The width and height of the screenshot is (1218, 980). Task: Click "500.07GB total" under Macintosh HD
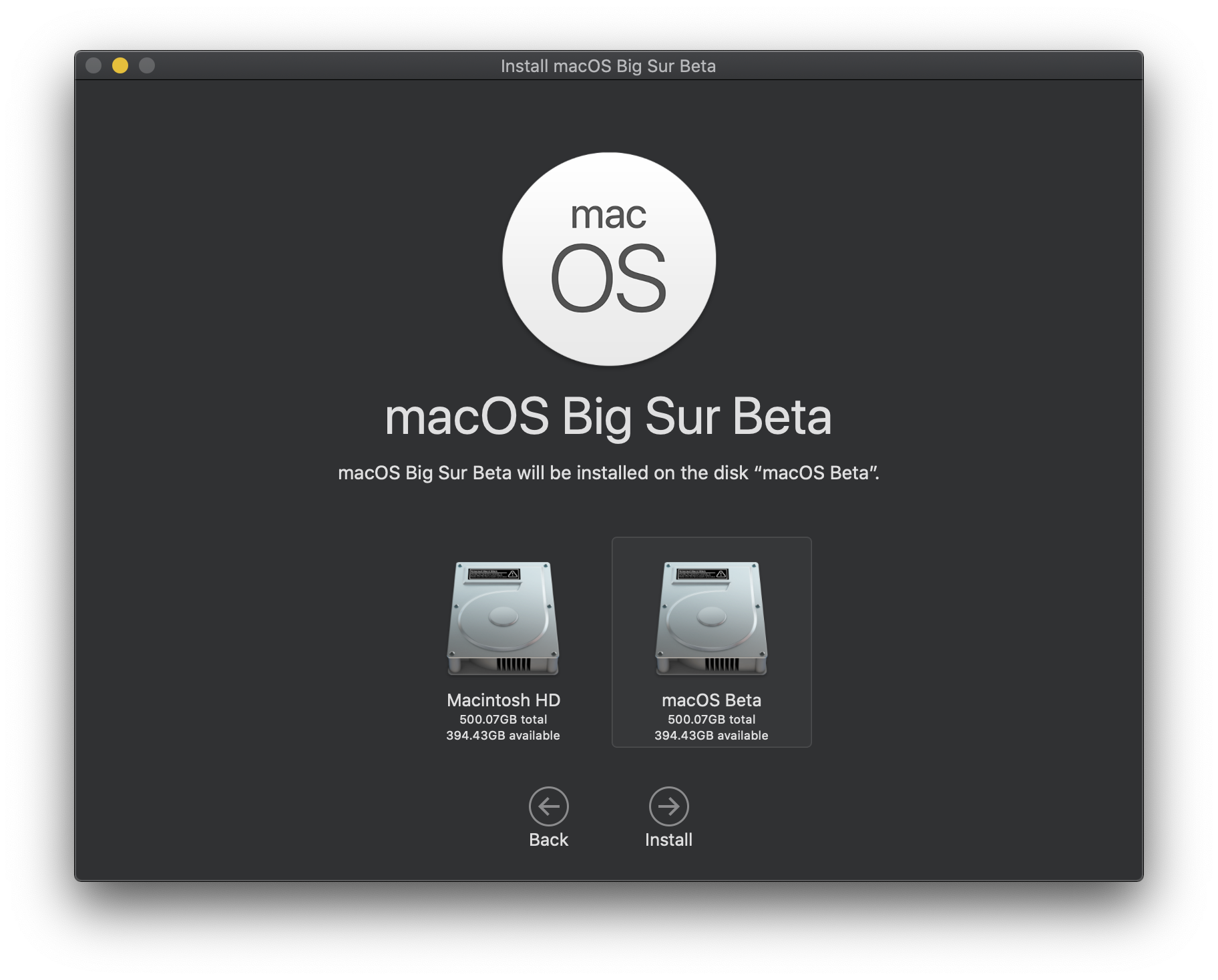click(x=503, y=720)
